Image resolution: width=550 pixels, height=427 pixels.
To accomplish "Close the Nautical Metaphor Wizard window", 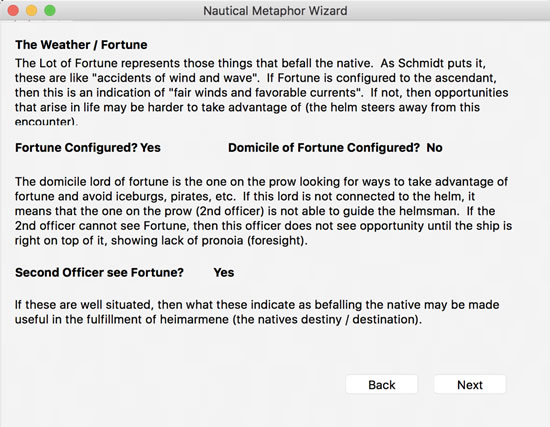I will pyautogui.click(x=13, y=11).
